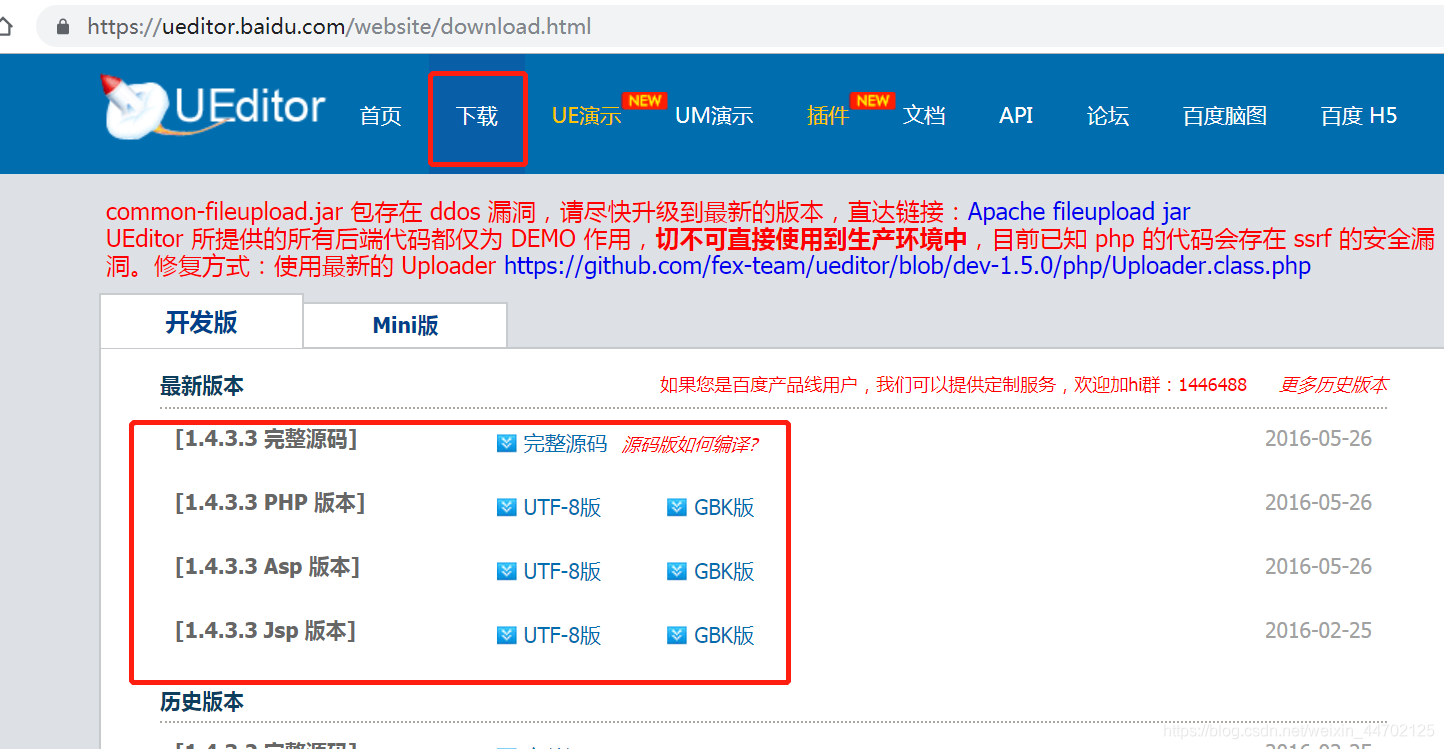The height and width of the screenshot is (749, 1444).
Task: Download PHP UTF-8版
Action: click(562, 508)
